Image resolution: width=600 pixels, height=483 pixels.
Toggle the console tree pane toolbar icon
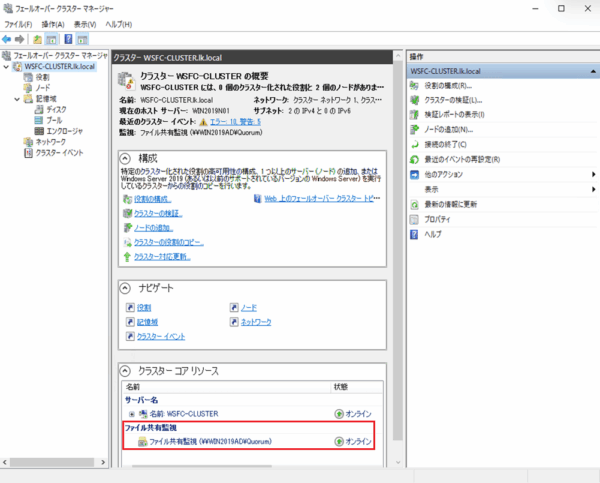pyautogui.click(x=51, y=39)
